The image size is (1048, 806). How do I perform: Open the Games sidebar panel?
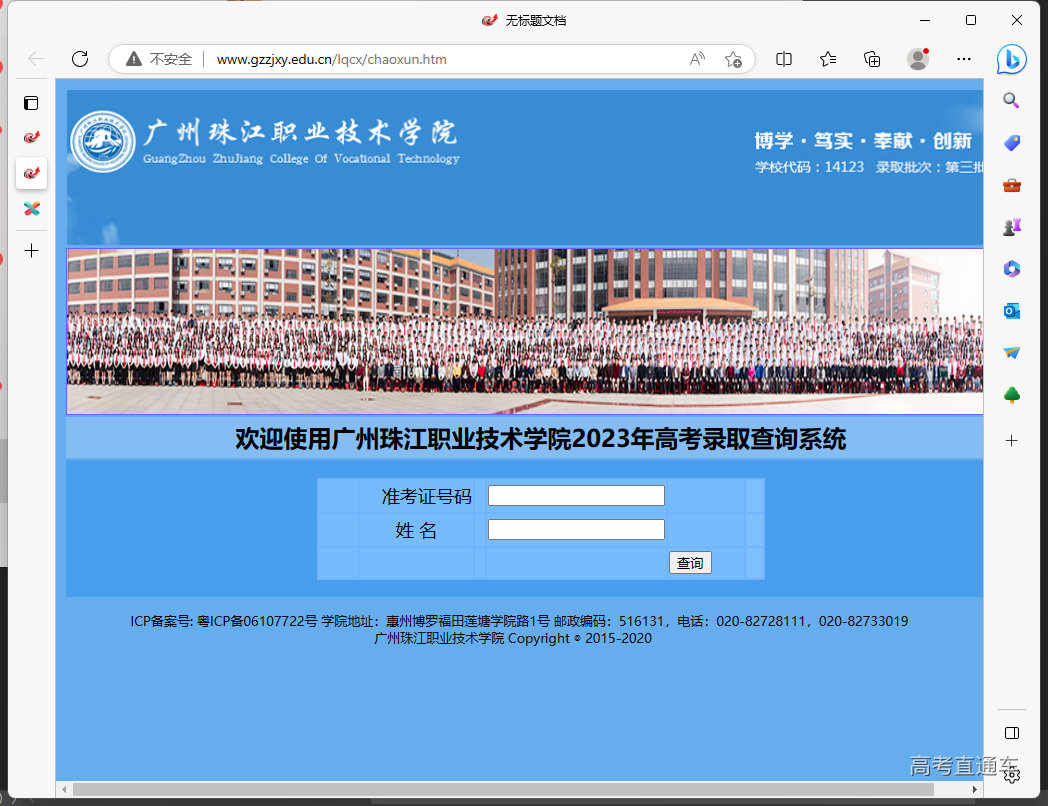coord(1011,226)
